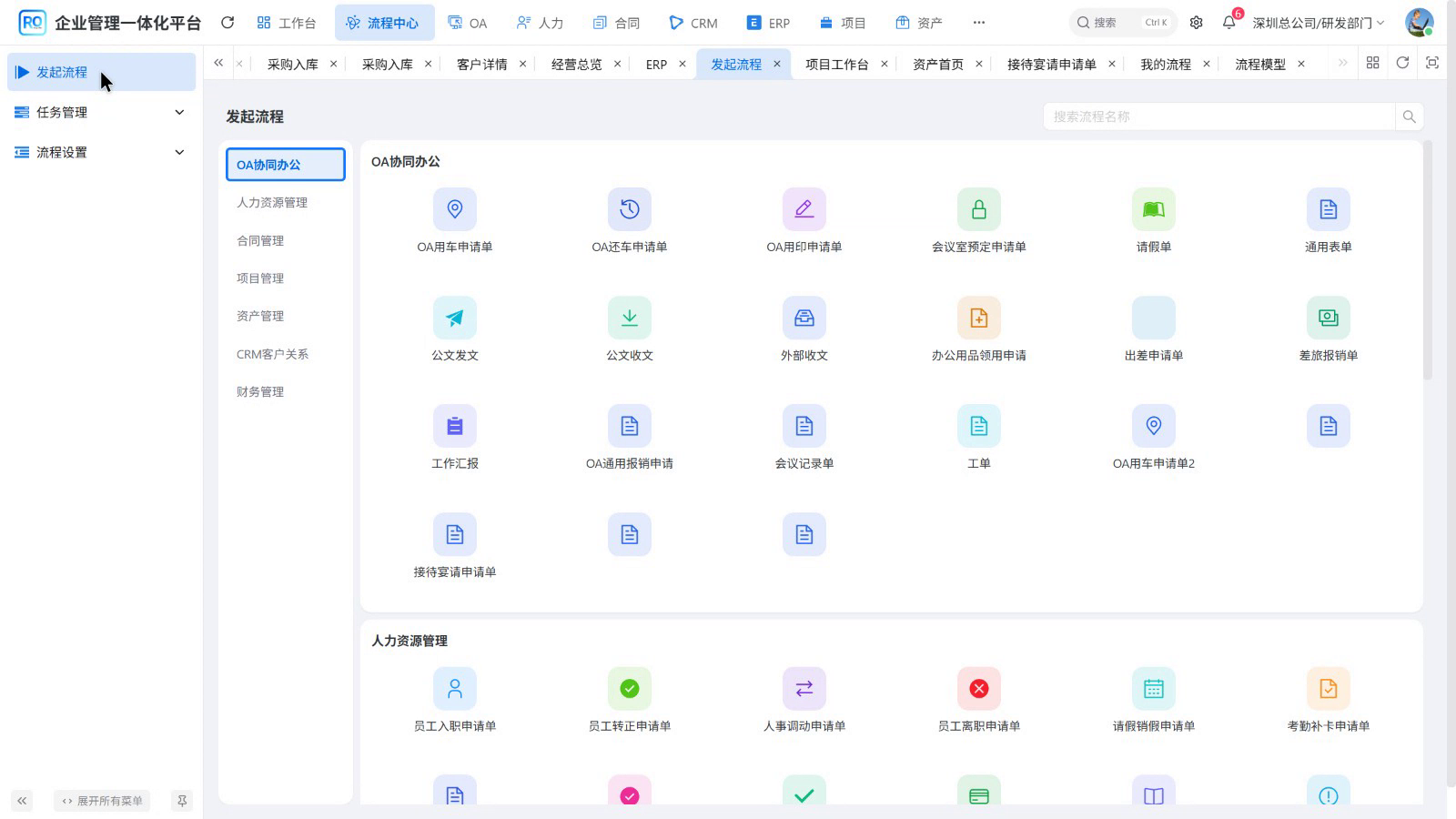The image size is (1456, 819).
Task: Toggle fullscreen icon in tab bar
Action: tap(1432, 63)
